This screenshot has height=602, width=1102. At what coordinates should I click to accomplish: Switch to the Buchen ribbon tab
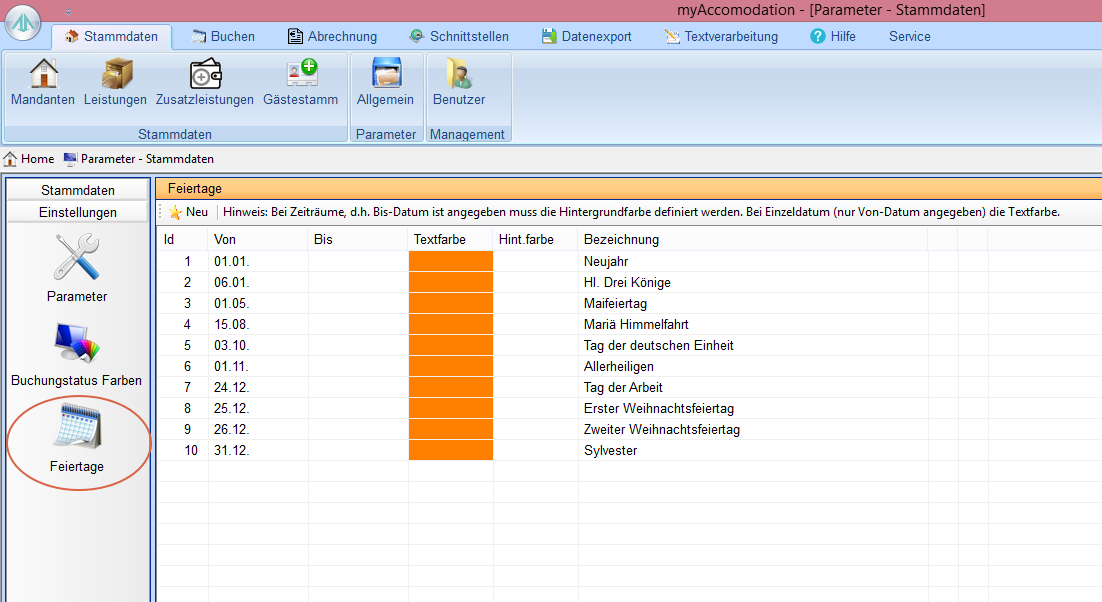tap(222, 36)
